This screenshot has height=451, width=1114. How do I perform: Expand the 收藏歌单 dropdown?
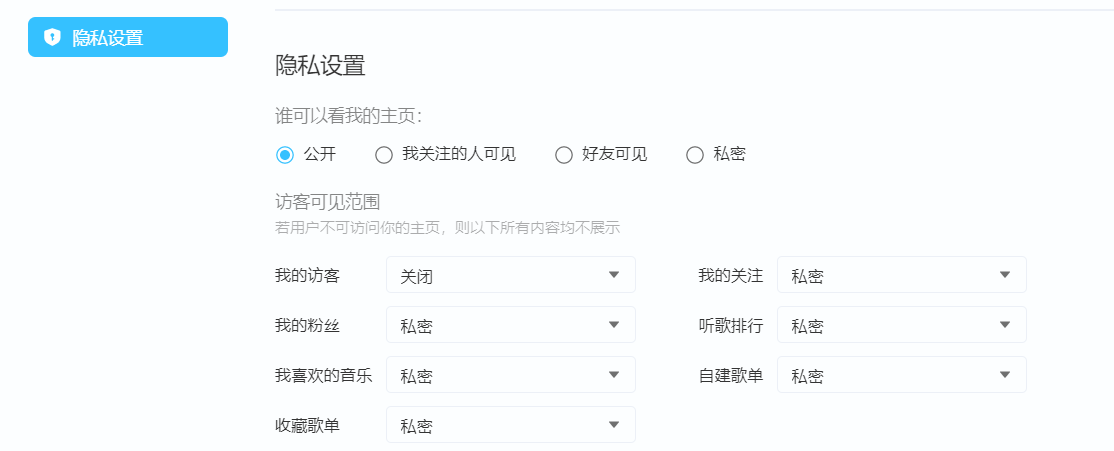[511, 425]
